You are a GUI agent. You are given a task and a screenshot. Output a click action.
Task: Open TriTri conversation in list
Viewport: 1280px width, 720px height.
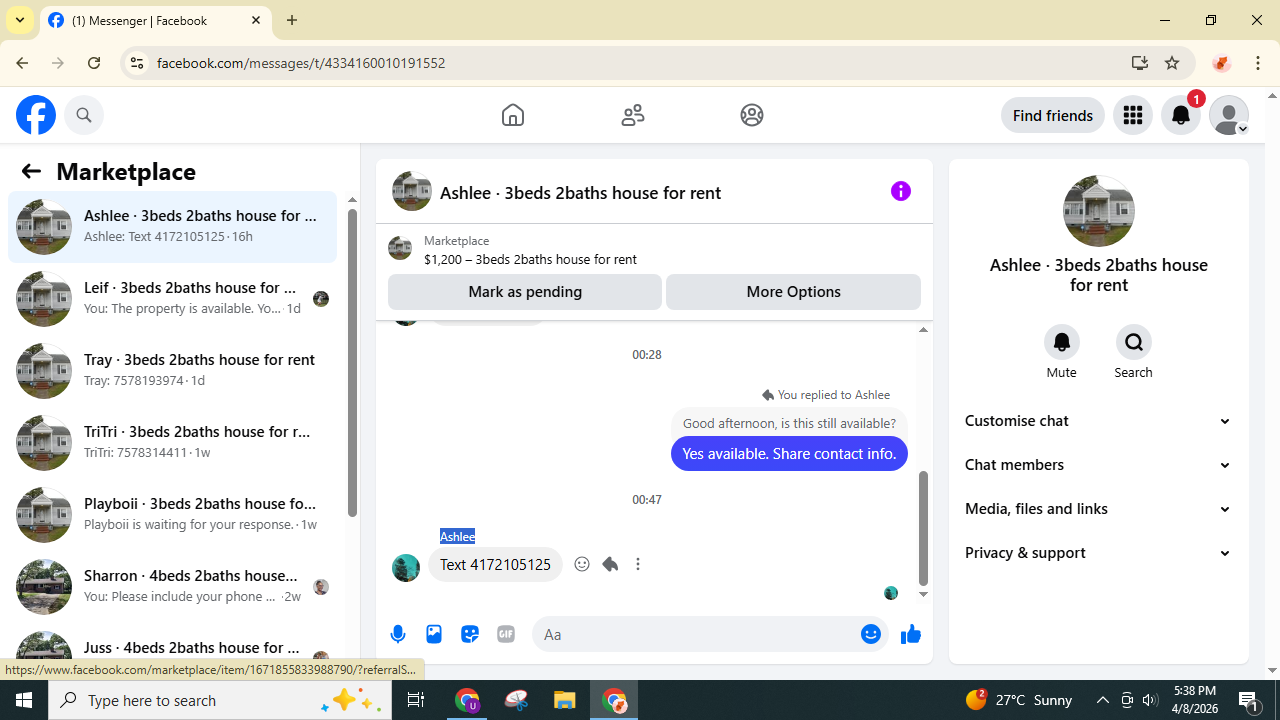(x=172, y=442)
